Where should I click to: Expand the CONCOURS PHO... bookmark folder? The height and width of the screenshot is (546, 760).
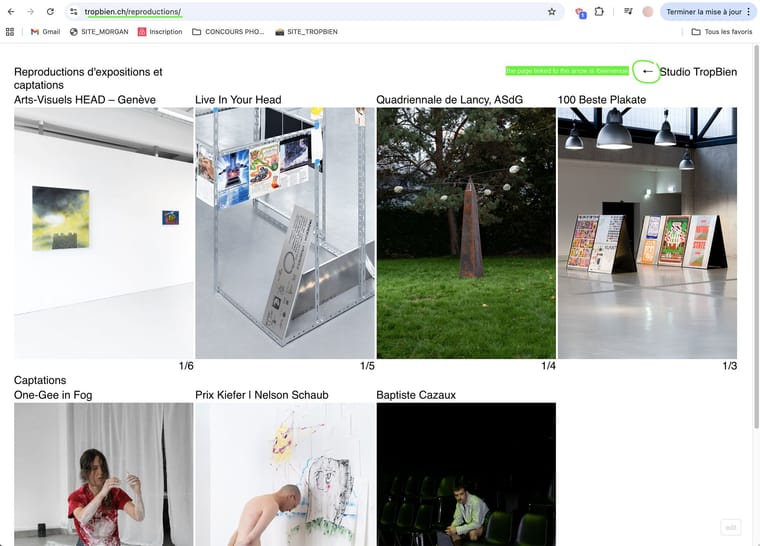point(228,32)
